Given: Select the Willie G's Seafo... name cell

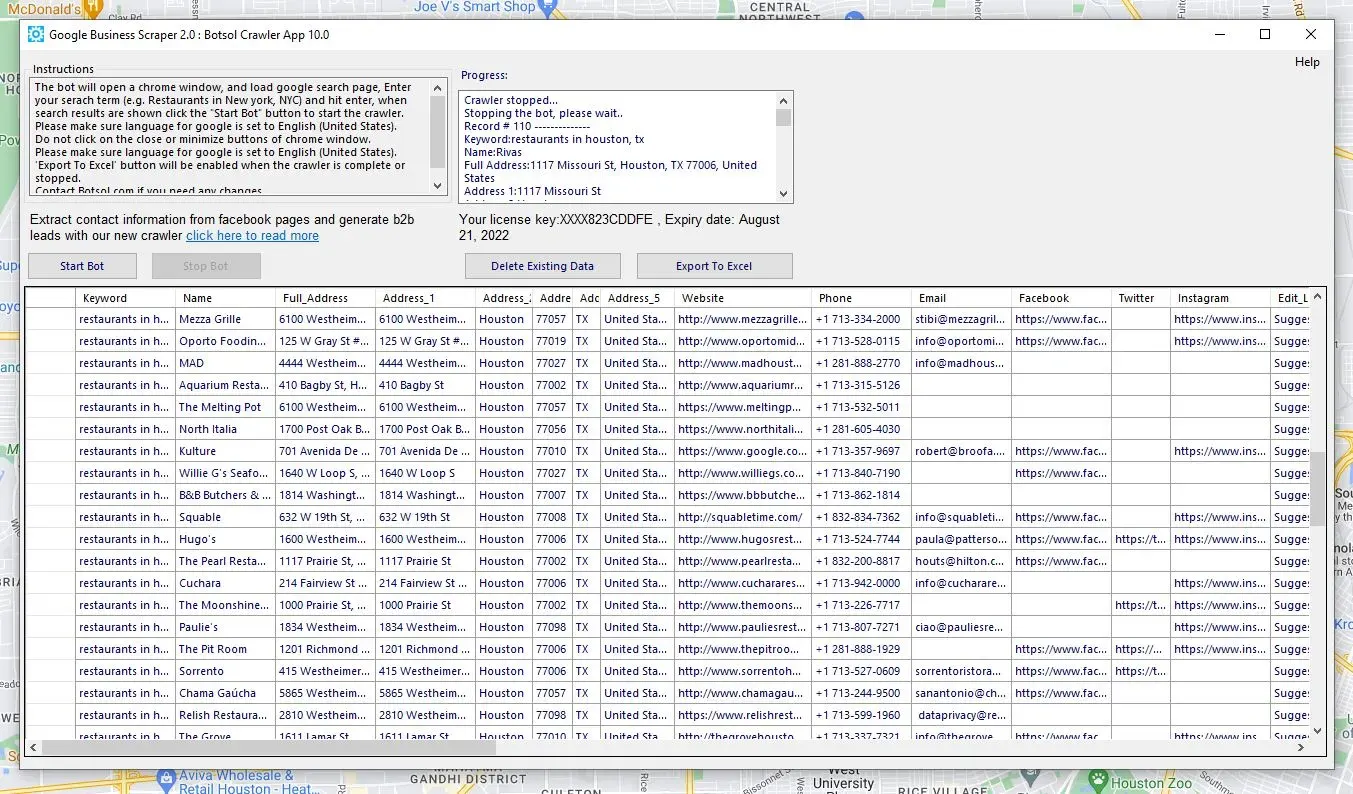Looking at the screenshot, I should (x=226, y=473).
